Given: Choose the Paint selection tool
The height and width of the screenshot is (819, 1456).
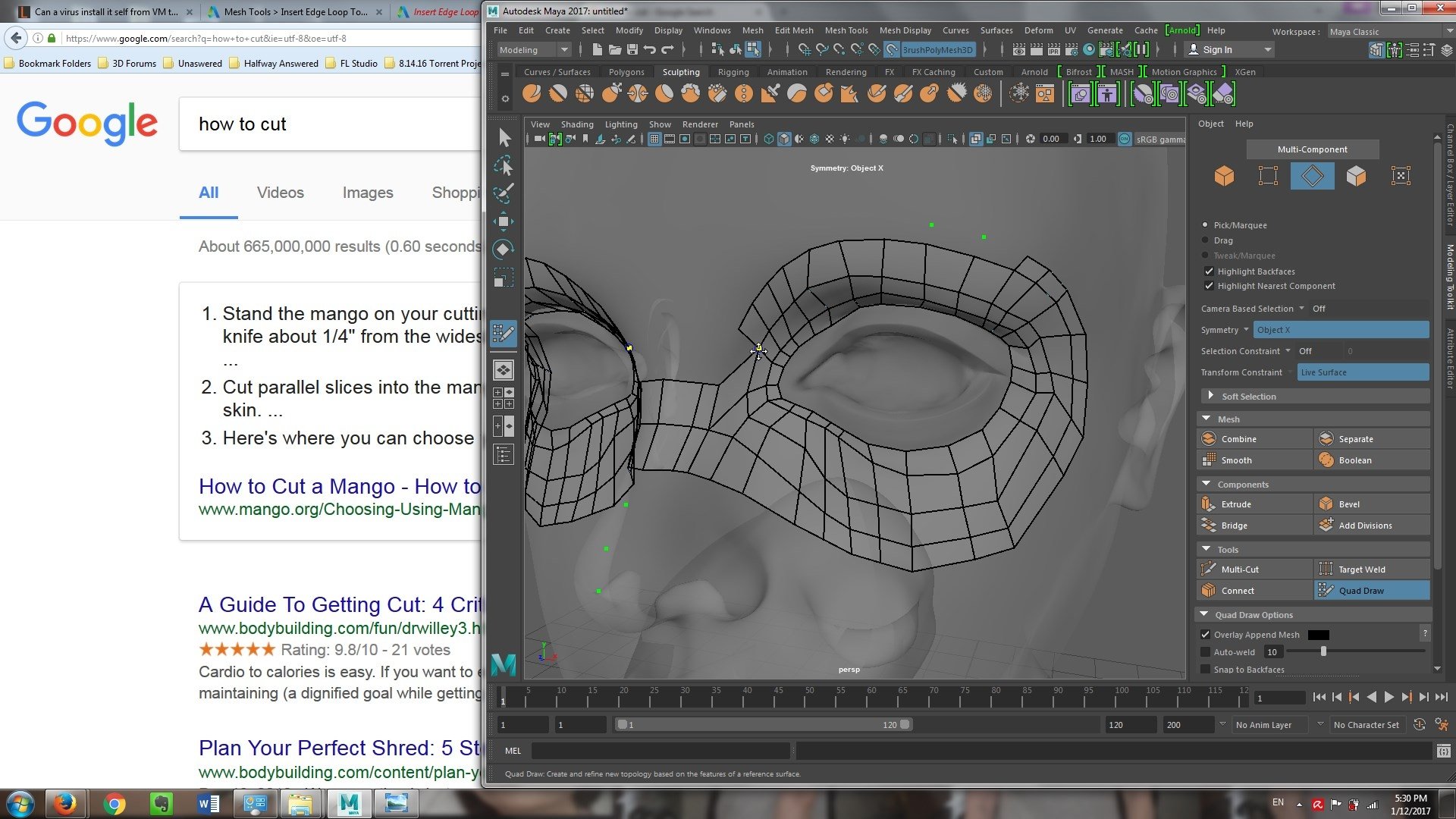Looking at the screenshot, I should click(504, 193).
